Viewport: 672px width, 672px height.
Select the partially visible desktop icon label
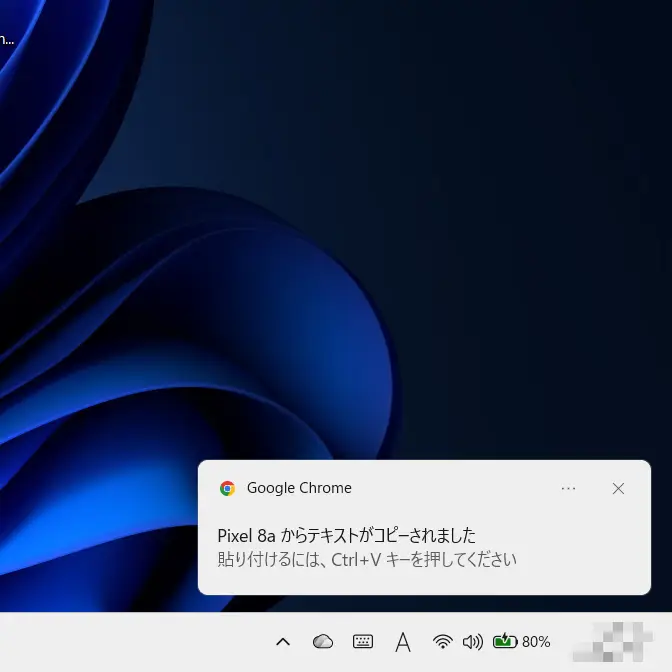pyautogui.click(x=6, y=40)
